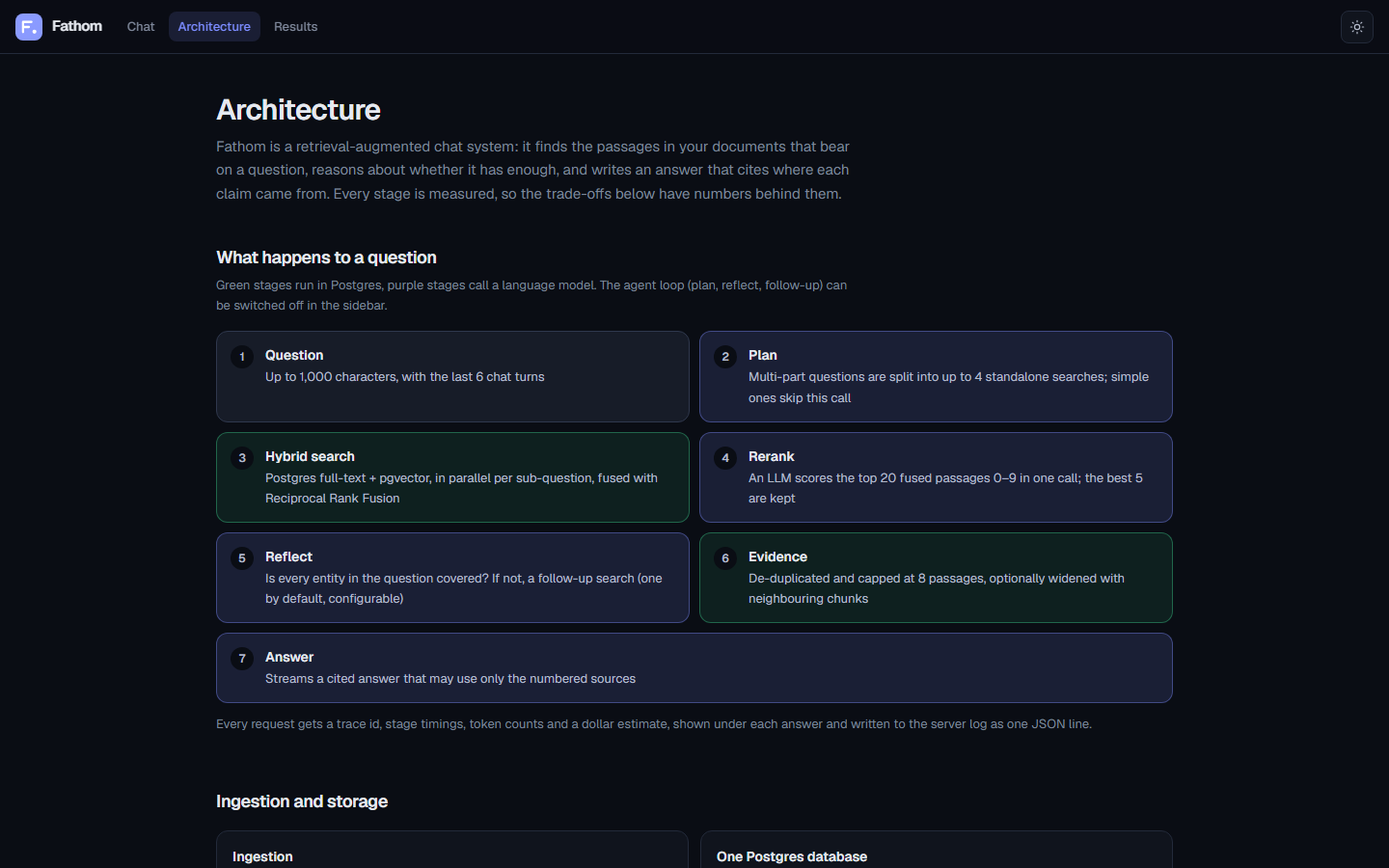This screenshot has width=1389, height=868.
Task: Click the step 3 number badge
Action: tap(242, 458)
